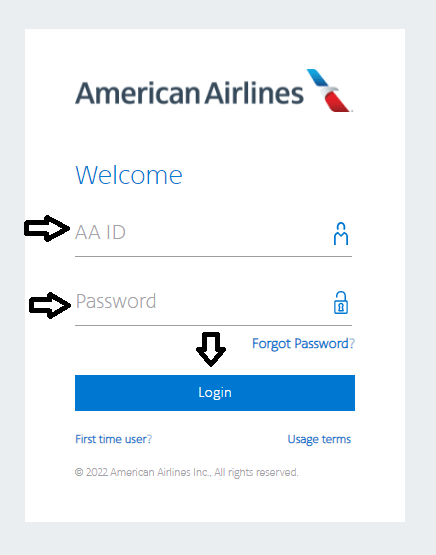Click the American Airlines flight symbol logo

329,91
